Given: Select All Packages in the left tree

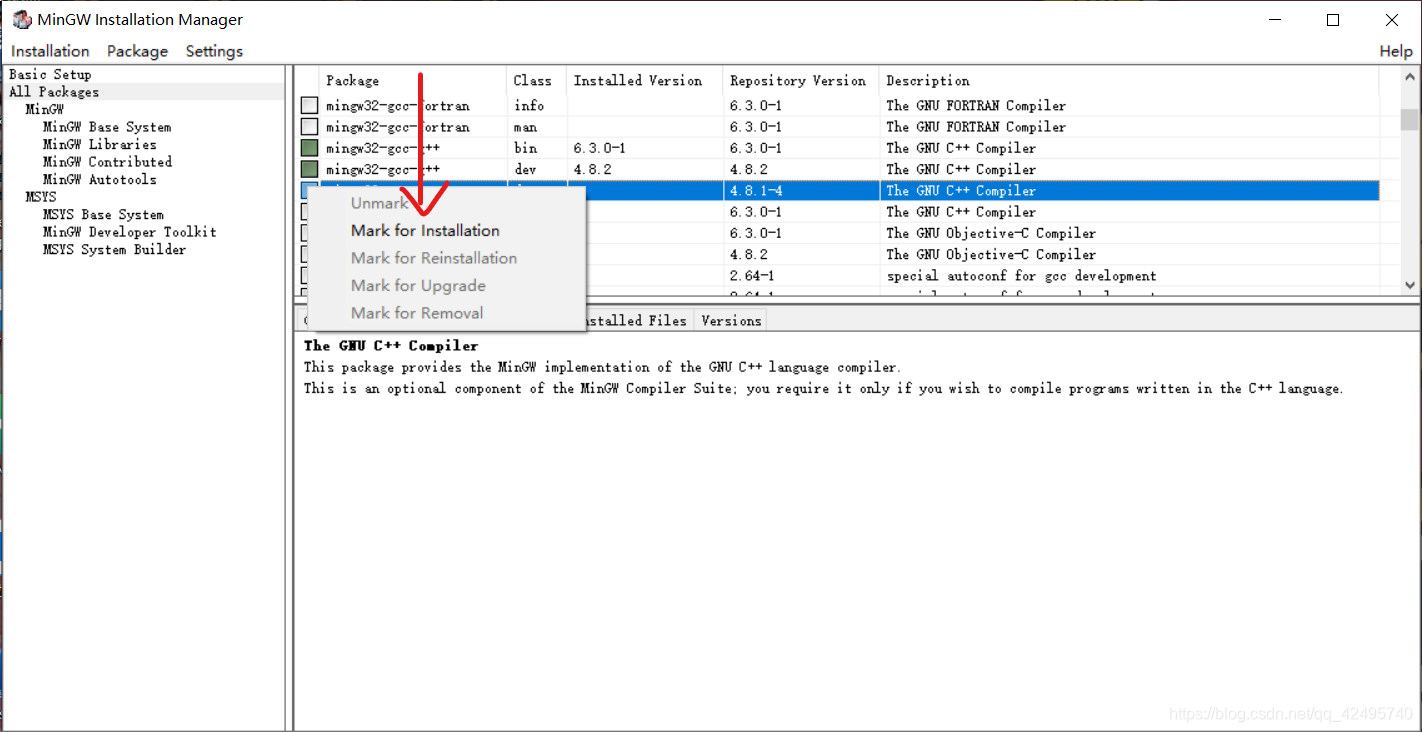Looking at the screenshot, I should 54,92.
